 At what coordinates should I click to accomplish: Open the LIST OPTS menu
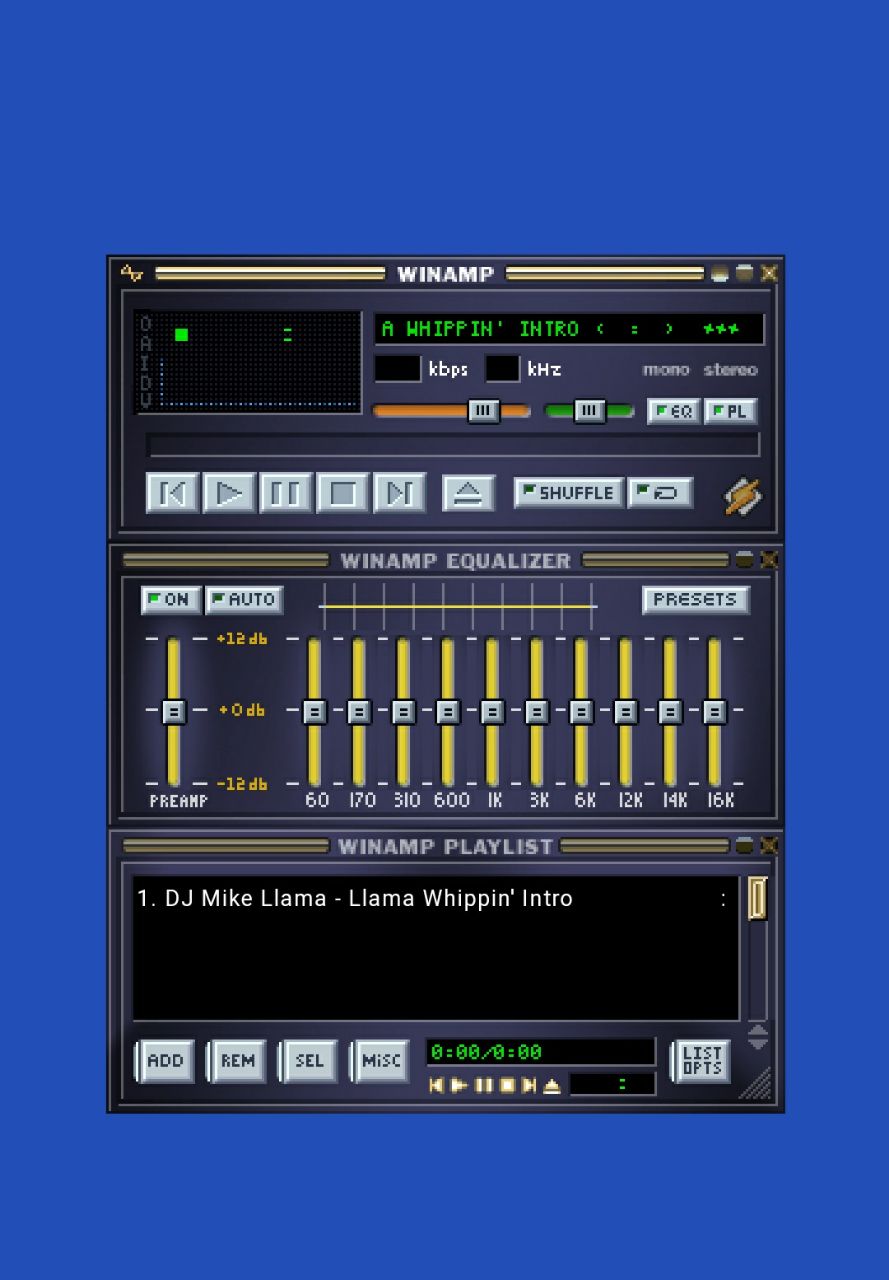pyautogui.click(x=702, y=1061)
